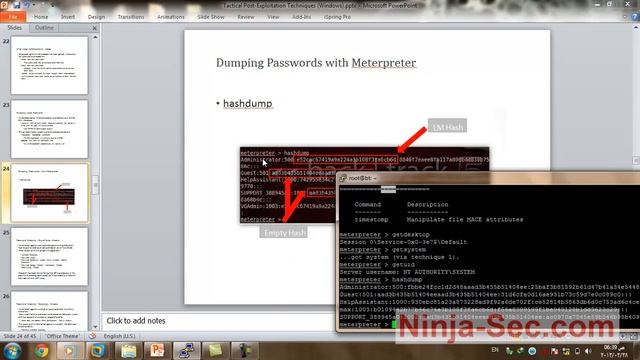Open the Home ribbon tab

point(41,17)
